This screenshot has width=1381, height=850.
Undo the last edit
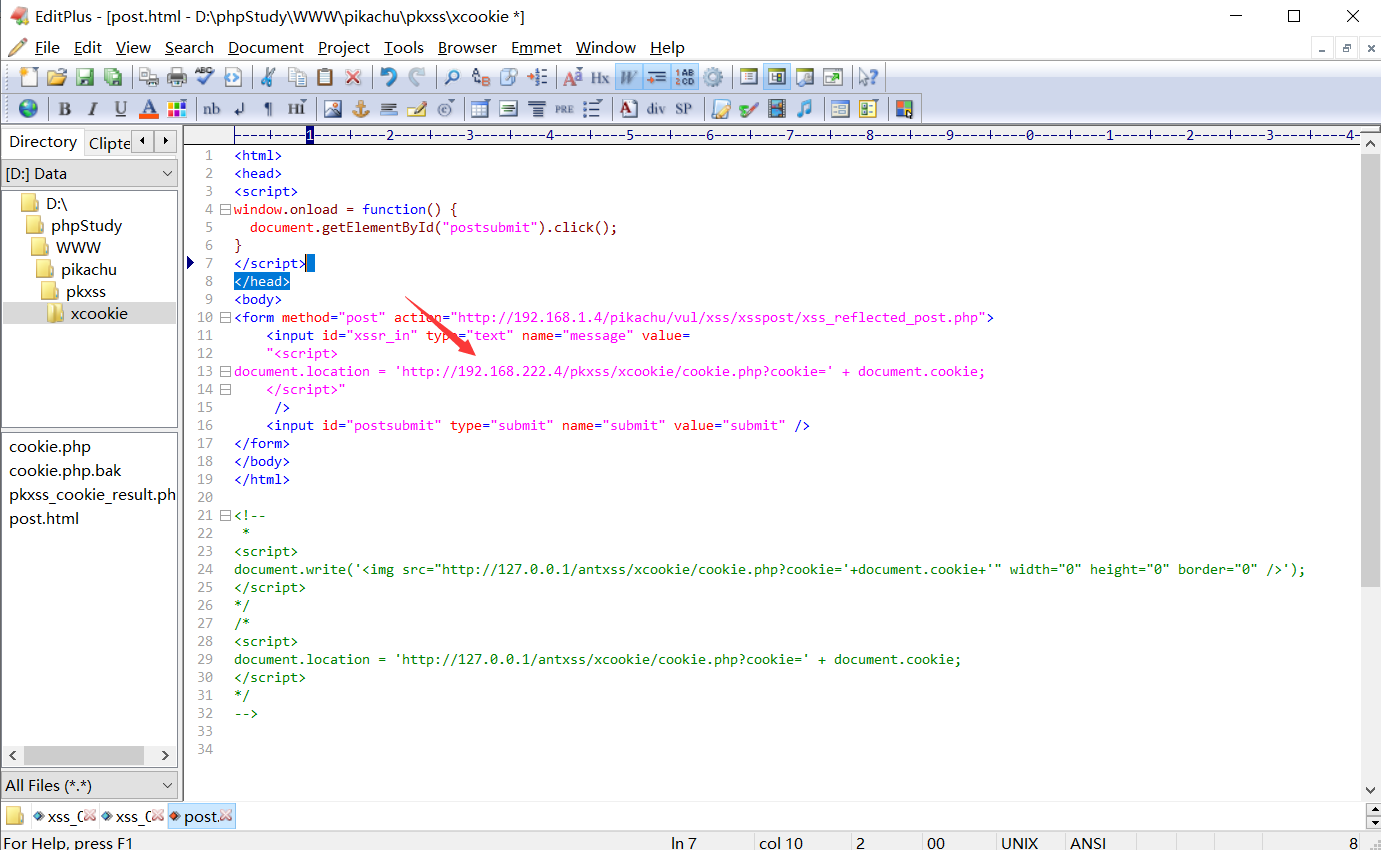pos(389,77)
